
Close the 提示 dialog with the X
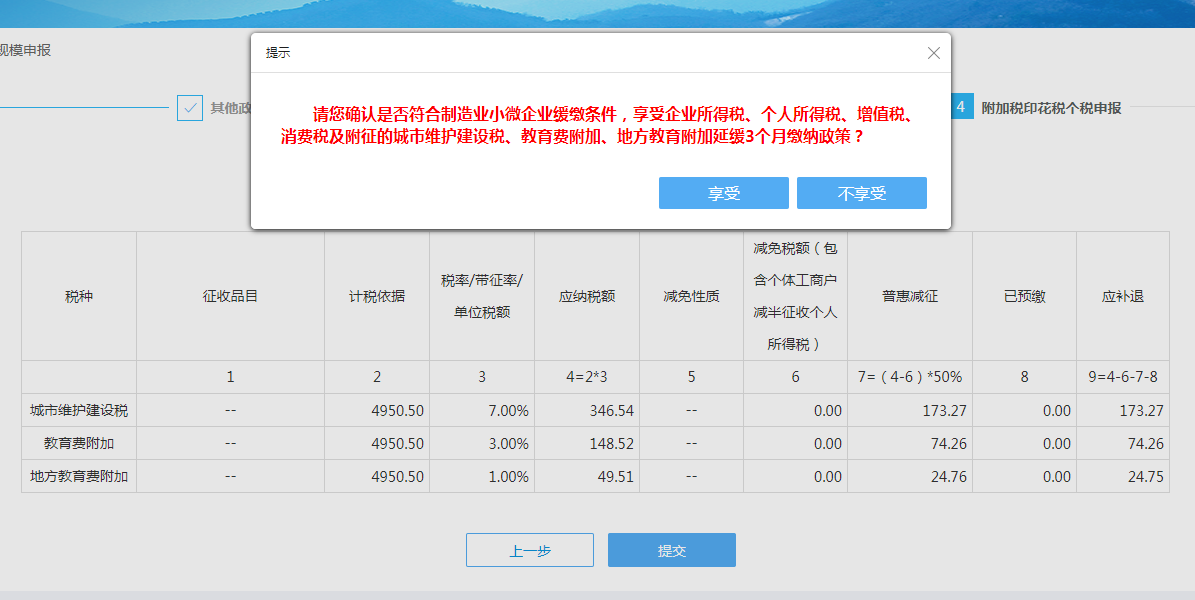(934, 53)
